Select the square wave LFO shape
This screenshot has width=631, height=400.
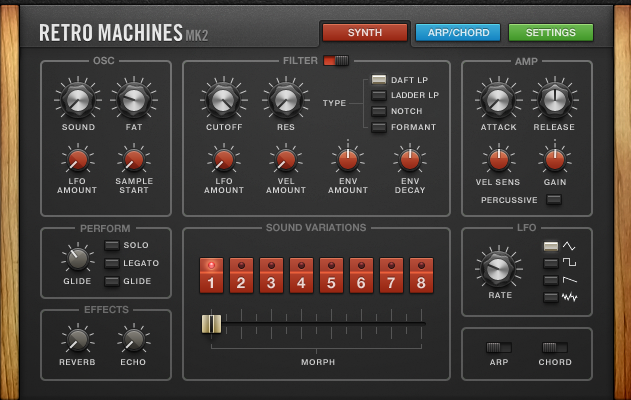550,263
